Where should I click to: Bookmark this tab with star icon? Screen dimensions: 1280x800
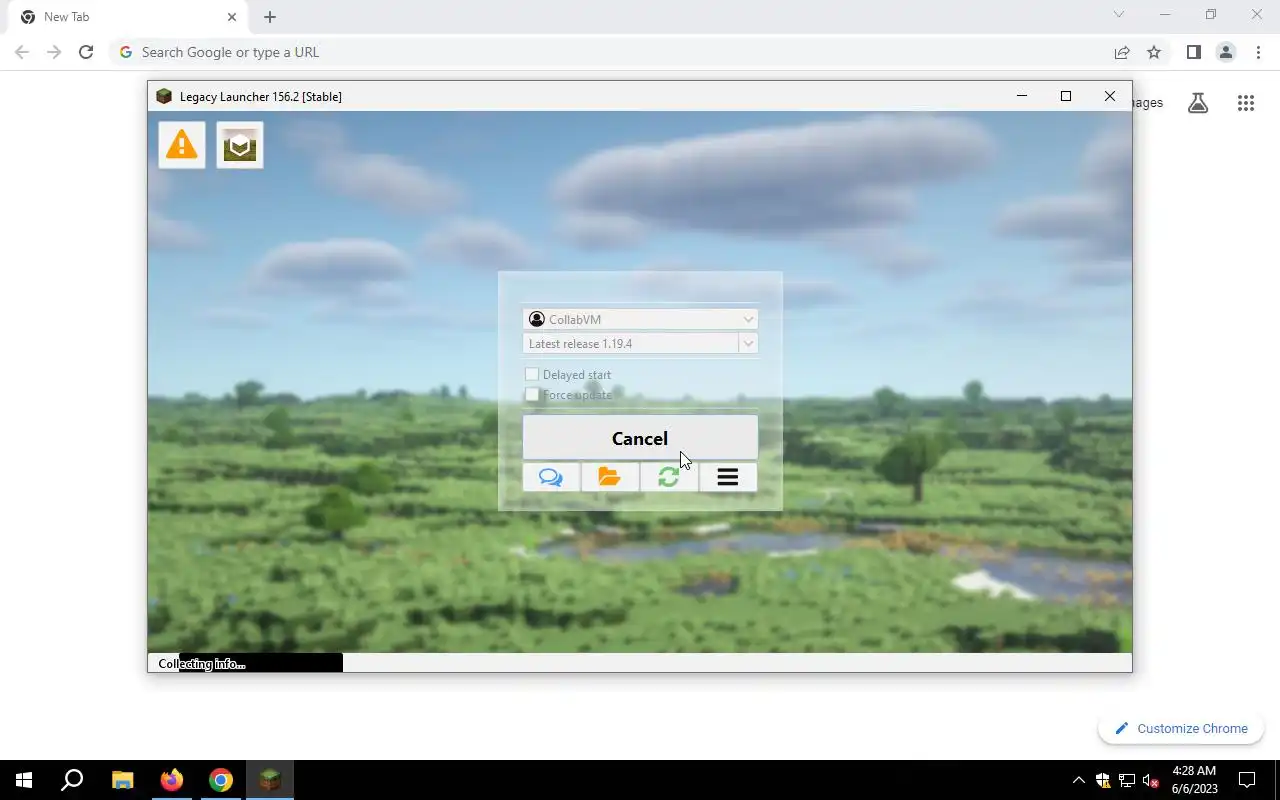click(x=1154, y=52)
